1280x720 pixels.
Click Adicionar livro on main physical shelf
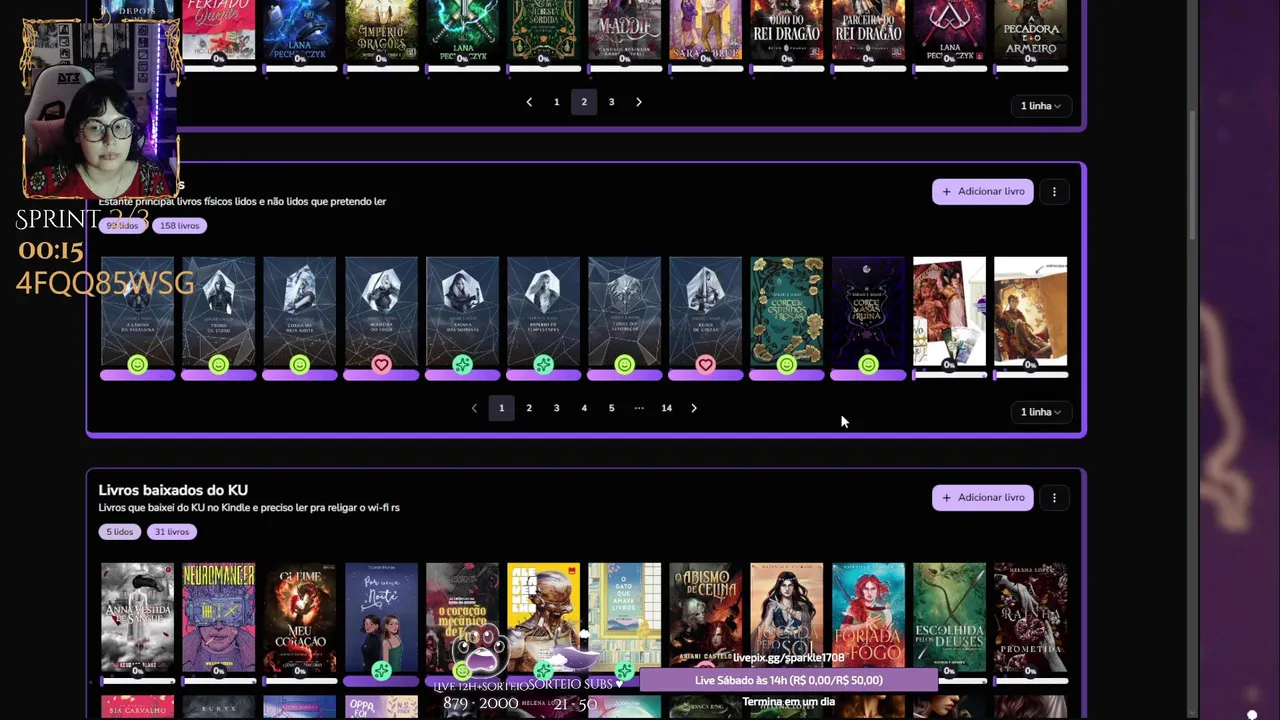(983, 191)
